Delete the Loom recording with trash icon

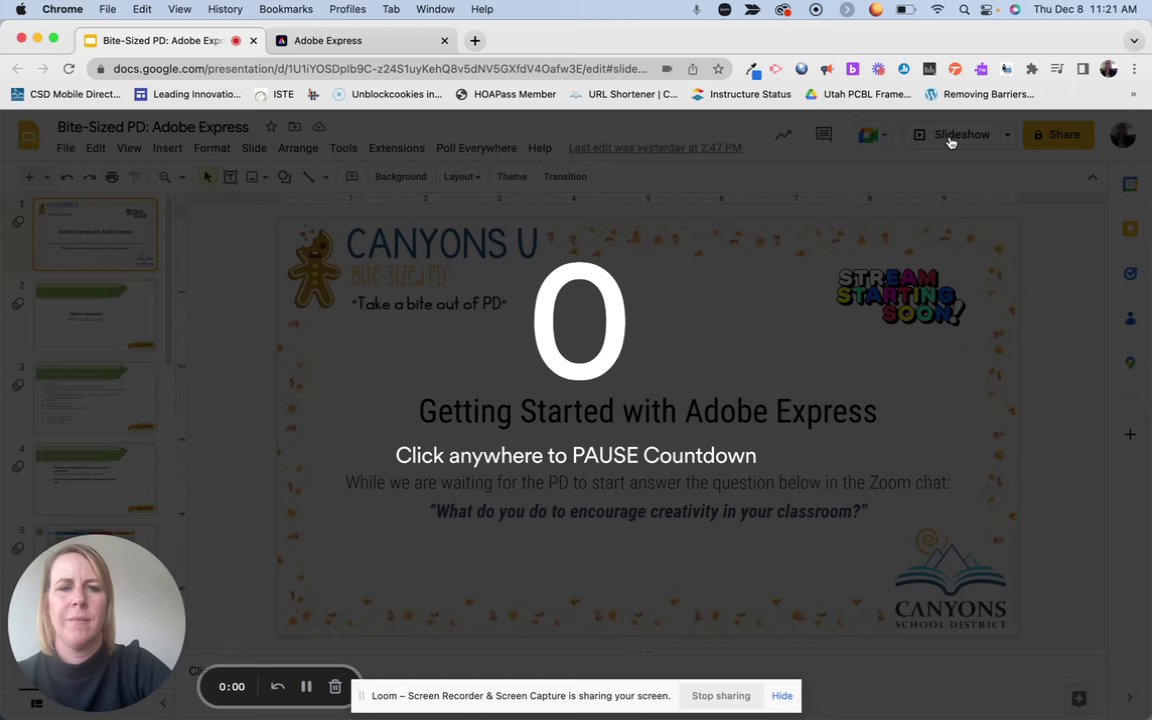click(x=335, y=686)
